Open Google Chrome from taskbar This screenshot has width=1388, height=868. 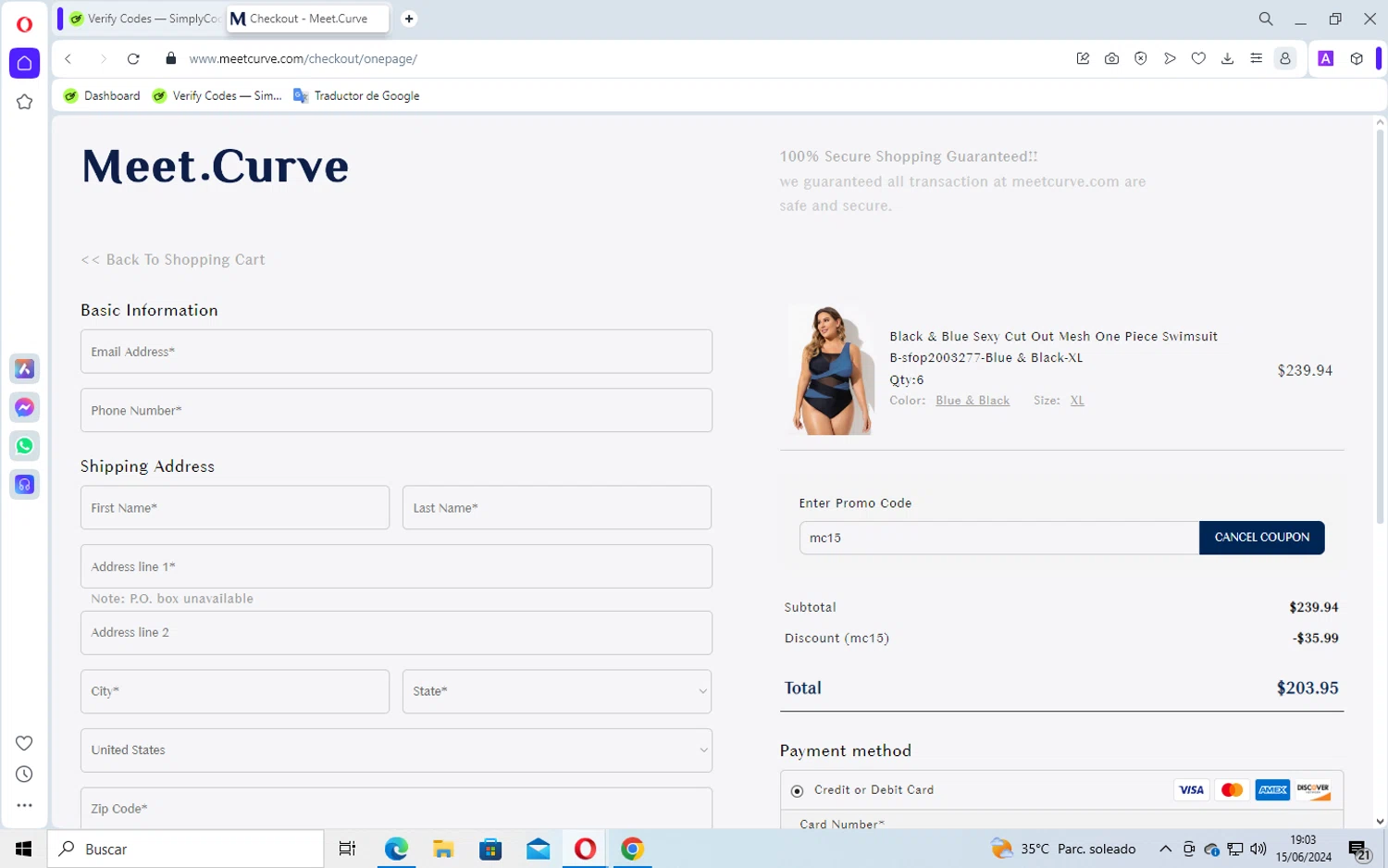[632, 849]
